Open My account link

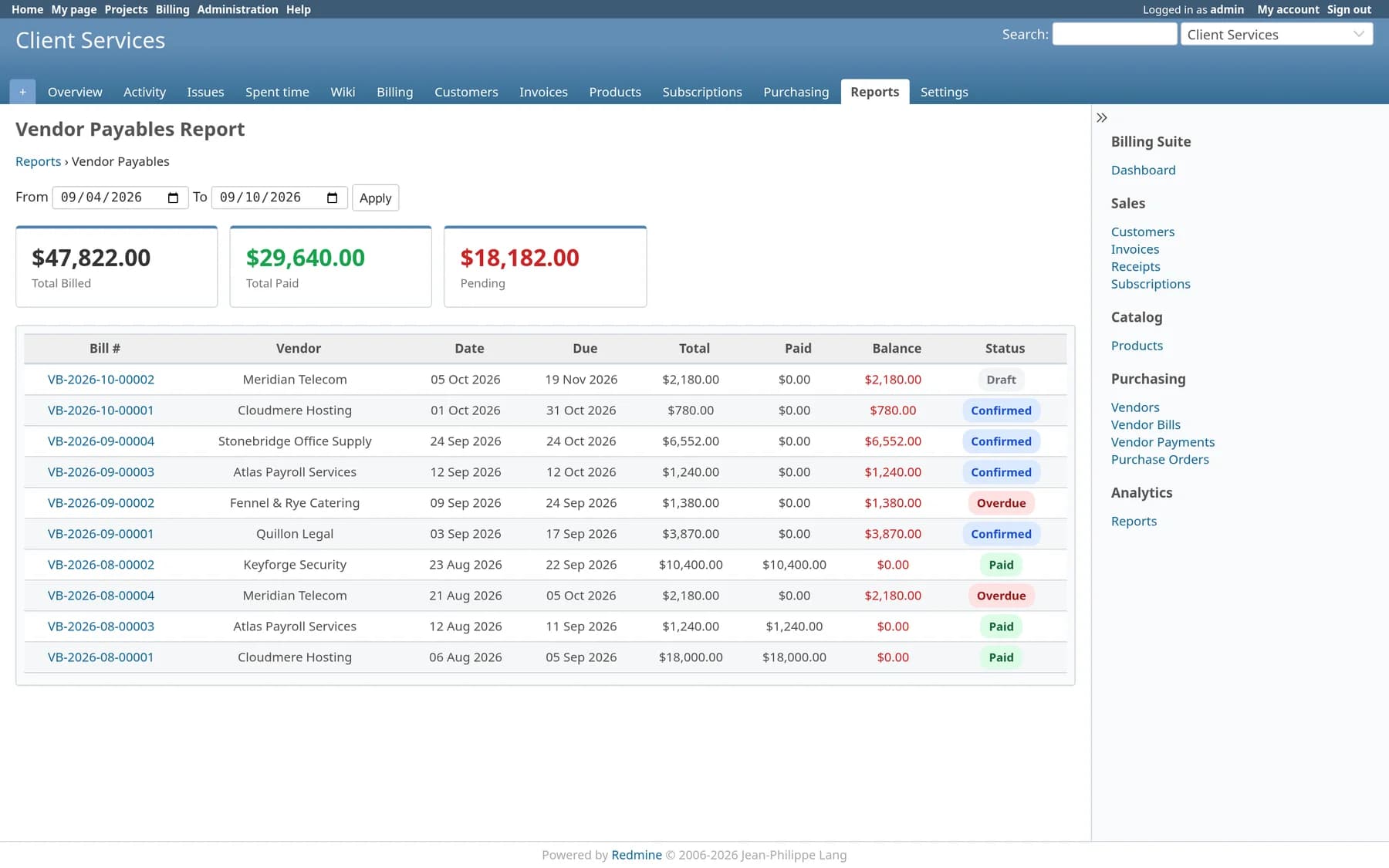(1288, 9)
